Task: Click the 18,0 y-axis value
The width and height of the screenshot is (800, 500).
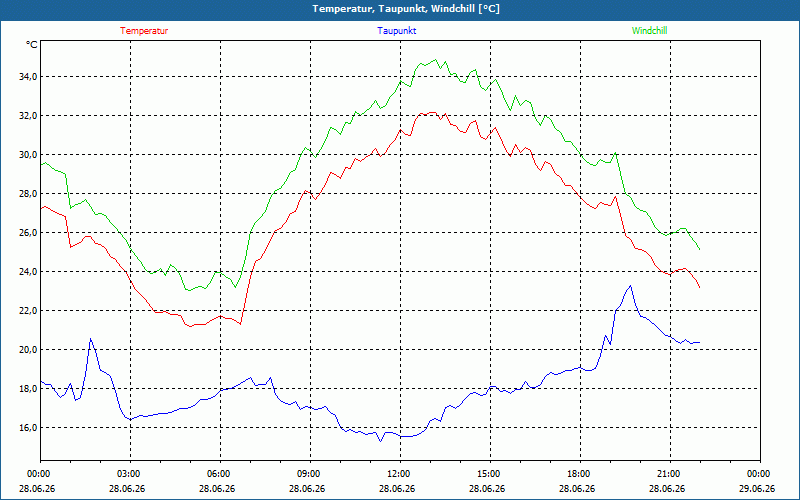Action: 28,389
